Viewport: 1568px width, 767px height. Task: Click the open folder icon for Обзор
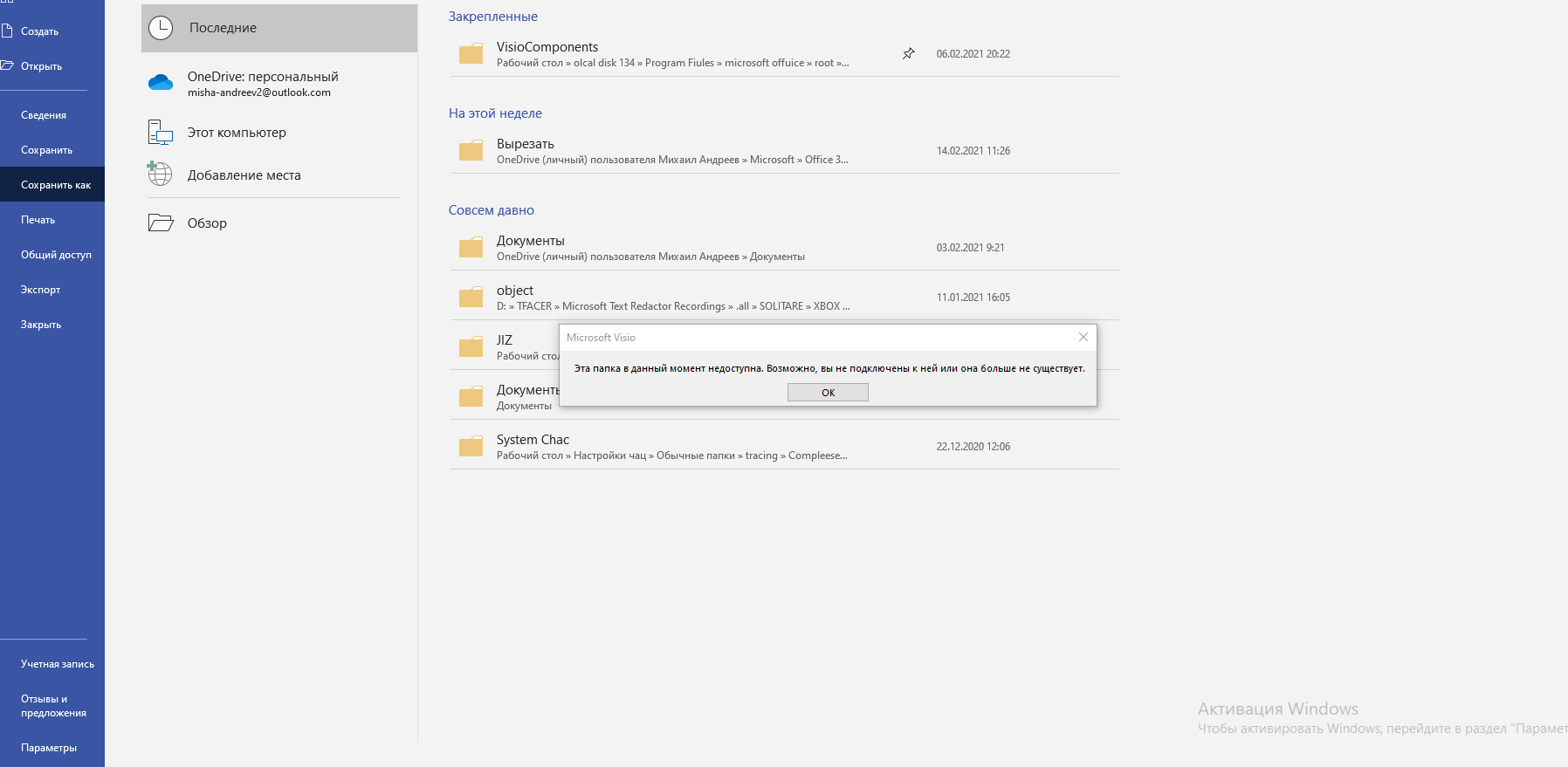[x=161, y=223]
